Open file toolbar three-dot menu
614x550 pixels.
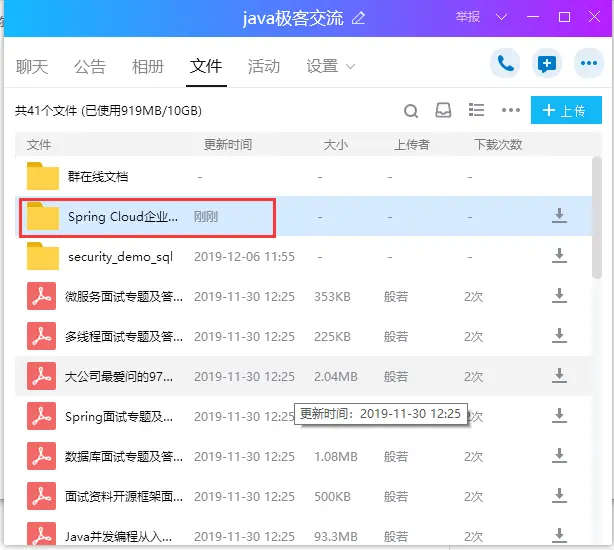(511, 111)
